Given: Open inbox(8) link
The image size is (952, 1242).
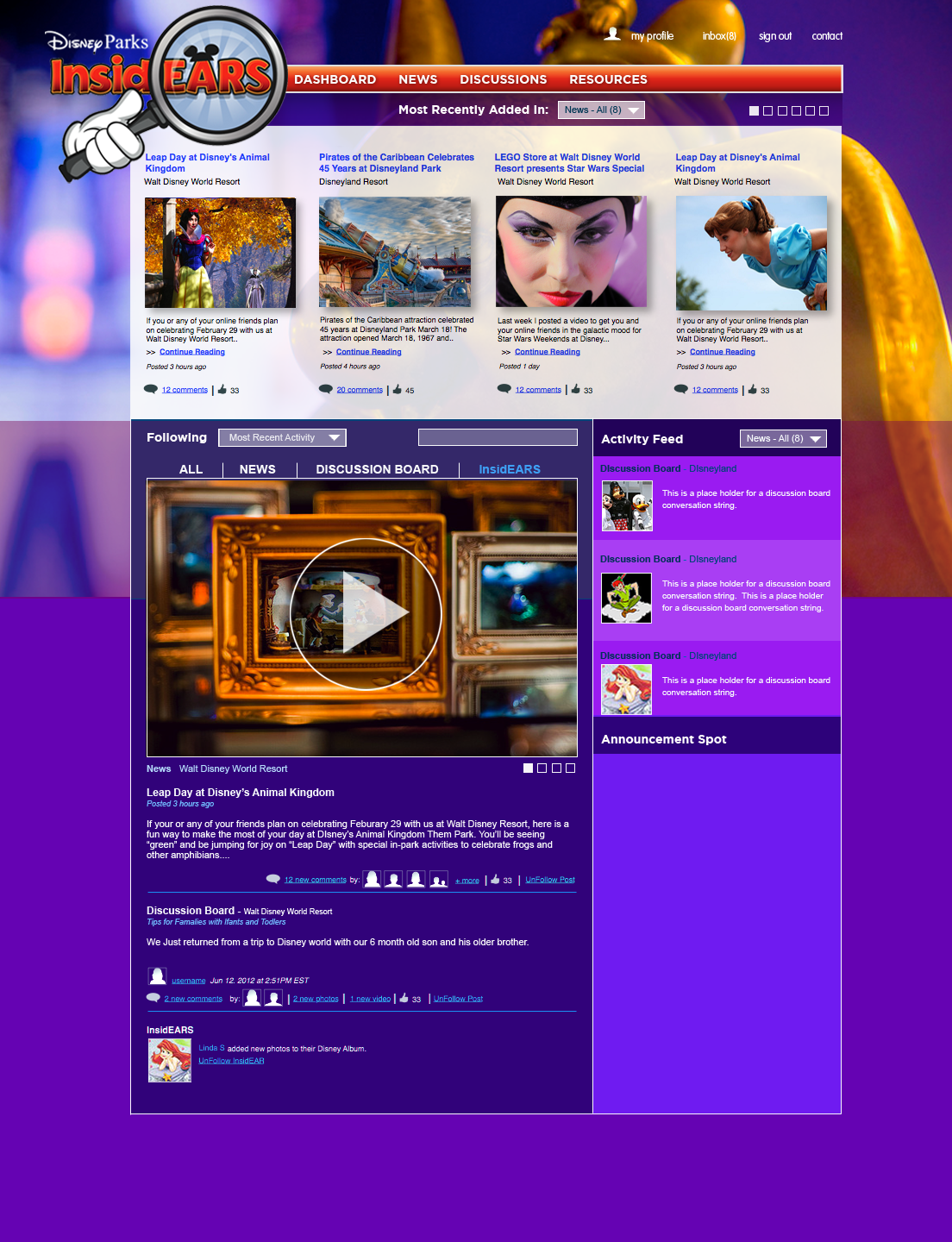Looking at the screenshot, I should tap(719, 36).
